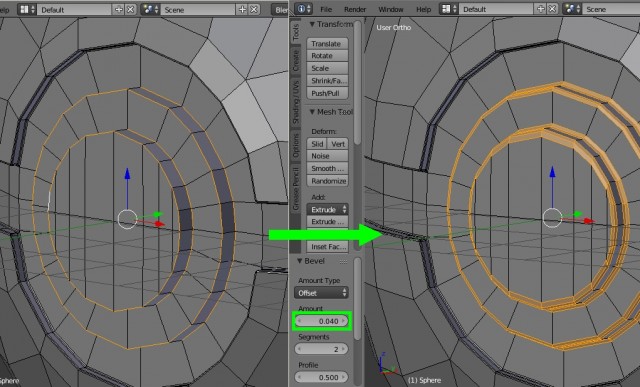
Task: Collapse the Mesh Tools panel
Action: point(312,112)
